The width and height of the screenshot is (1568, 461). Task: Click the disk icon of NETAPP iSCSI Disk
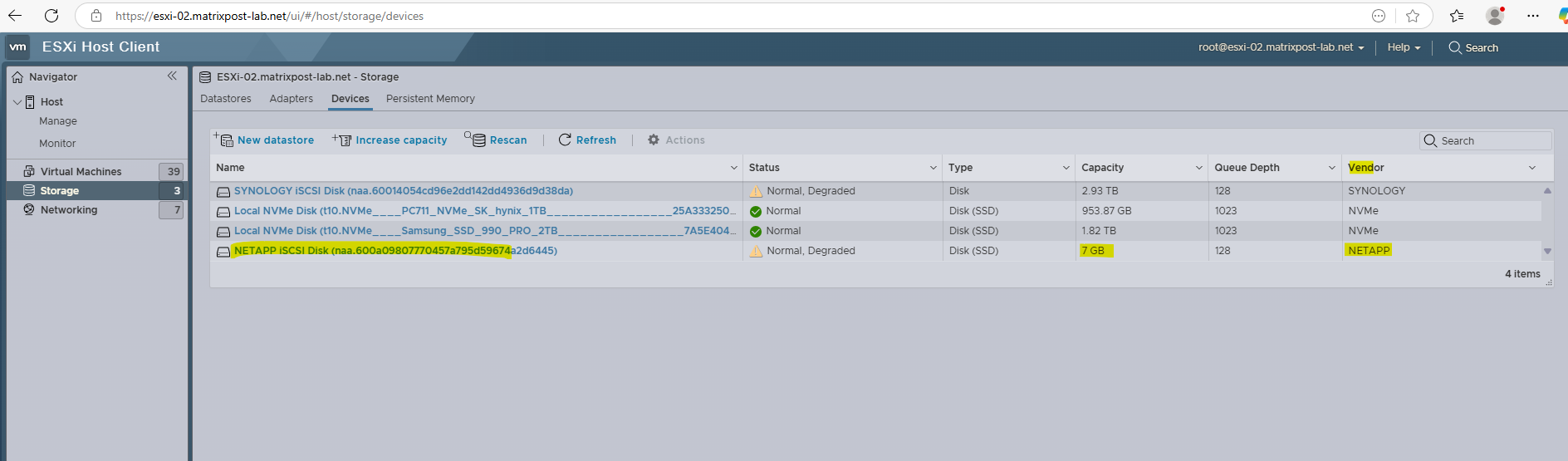coord(223,252)
